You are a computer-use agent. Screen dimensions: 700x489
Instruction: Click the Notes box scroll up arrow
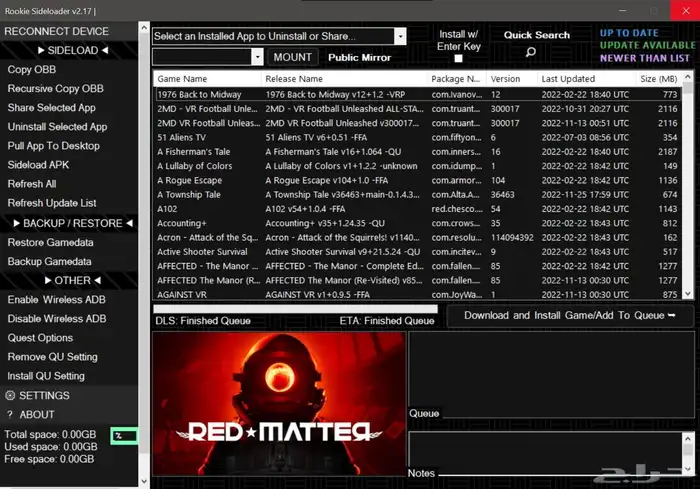(x=688, y=439)
